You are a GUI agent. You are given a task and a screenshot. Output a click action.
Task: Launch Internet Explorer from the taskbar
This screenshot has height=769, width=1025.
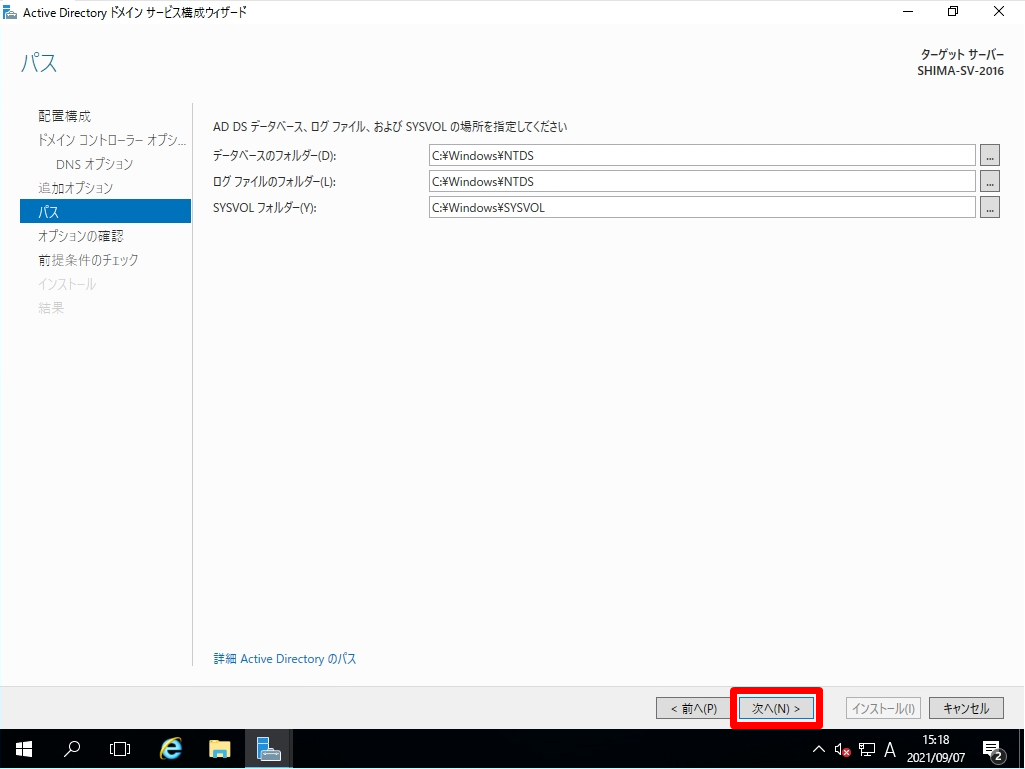(171, 749)
